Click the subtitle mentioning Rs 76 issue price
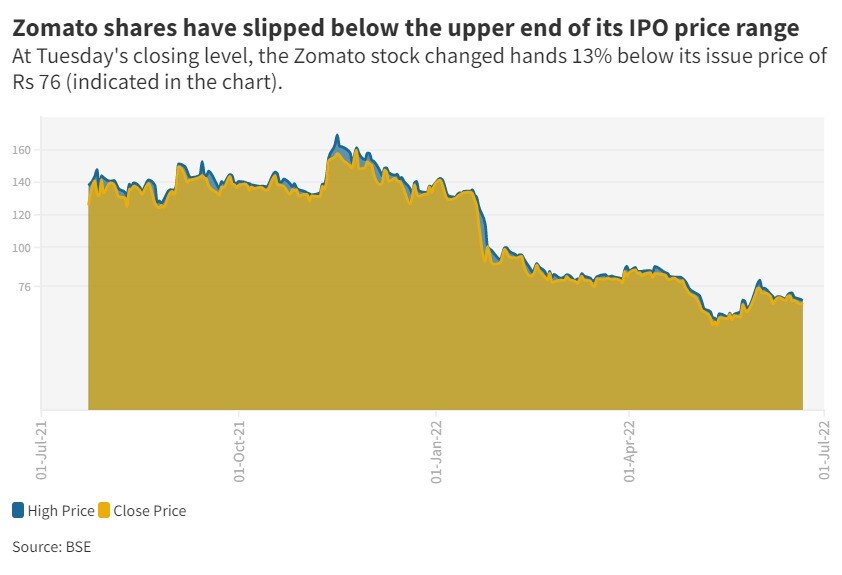The width and height of the screenshot is (842, 575). click(x=420, y=69)
